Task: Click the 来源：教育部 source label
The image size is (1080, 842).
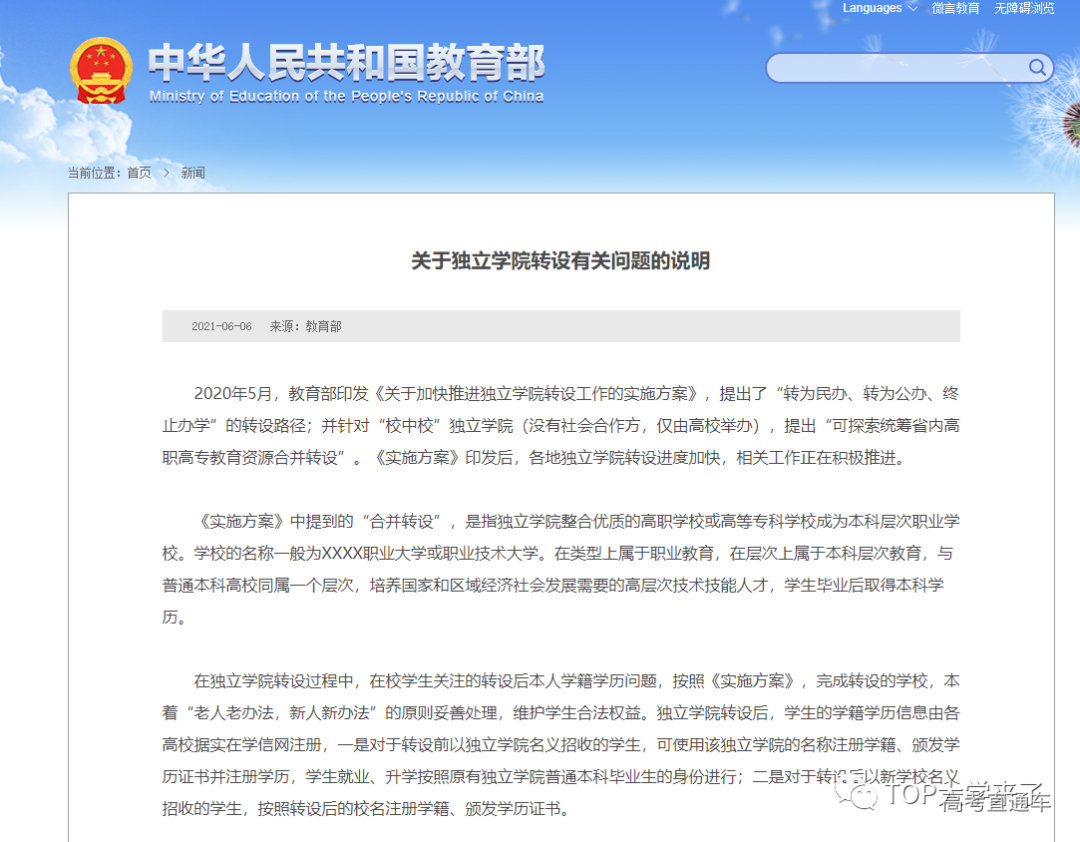Action: click(306, 326)
